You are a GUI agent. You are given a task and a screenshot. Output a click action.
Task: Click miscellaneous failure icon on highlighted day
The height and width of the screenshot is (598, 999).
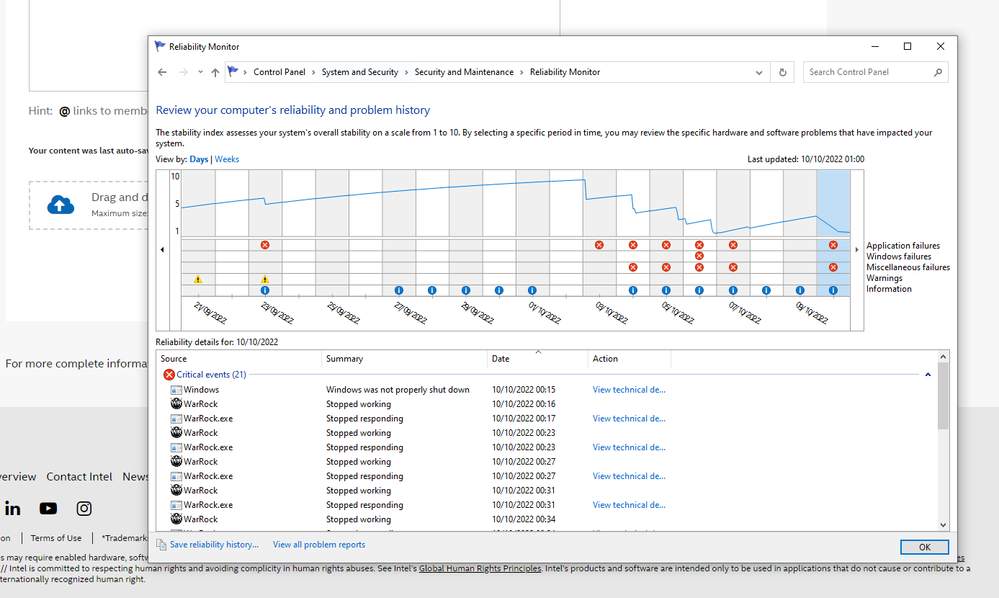coord(833,267)
